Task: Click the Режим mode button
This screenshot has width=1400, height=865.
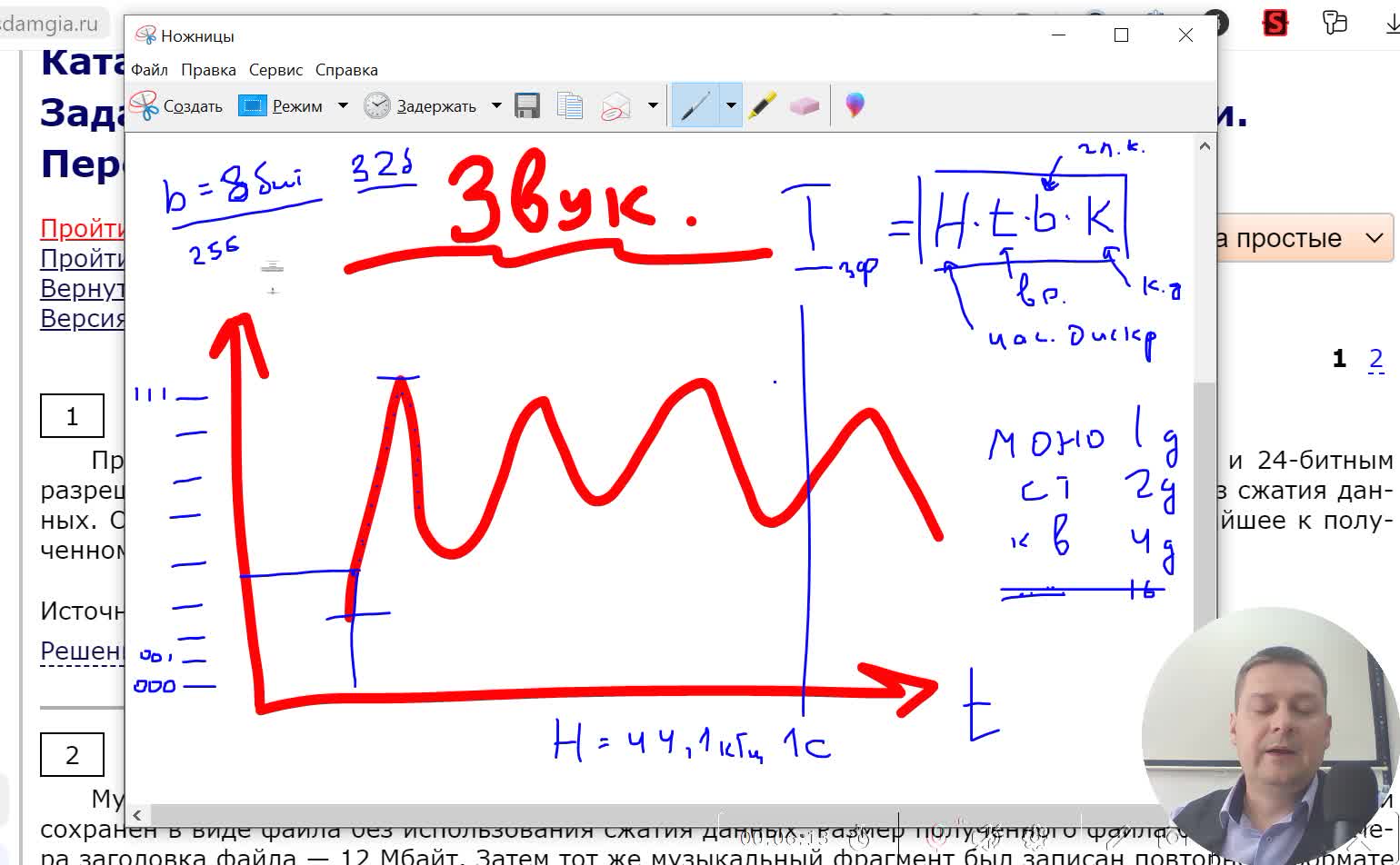Action: coord(281,106)
